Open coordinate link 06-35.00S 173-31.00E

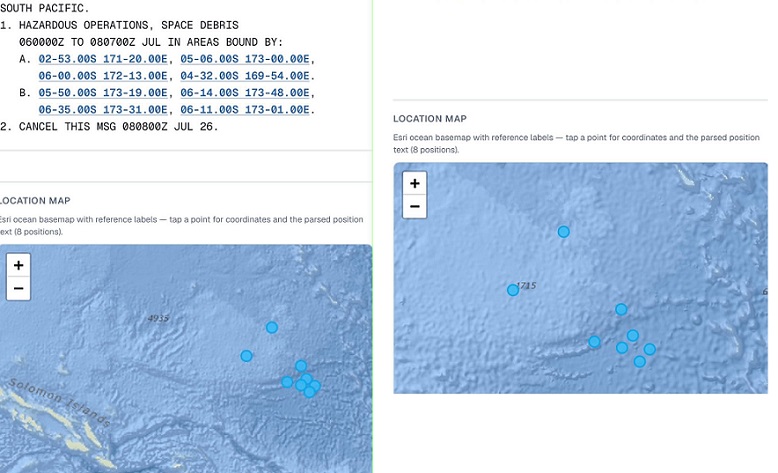[x=103, y=110]
